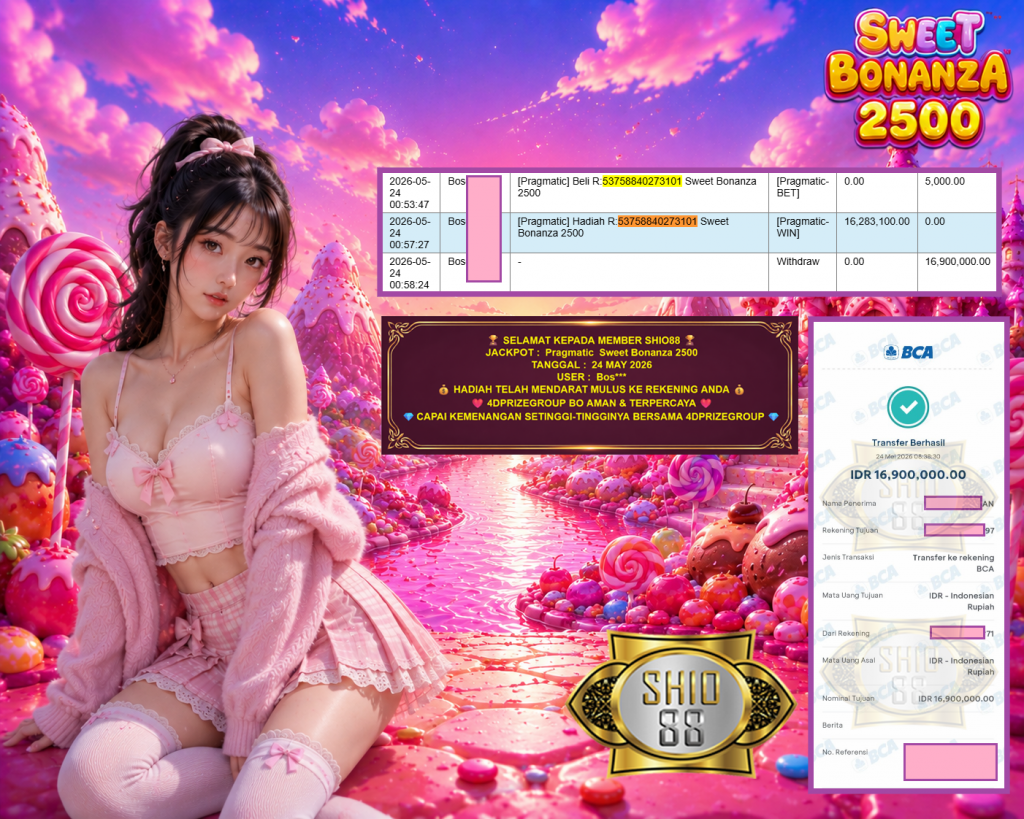Click the Dari Rekening label
Viewport: 1024px width, 819px height.
[846, 634]
